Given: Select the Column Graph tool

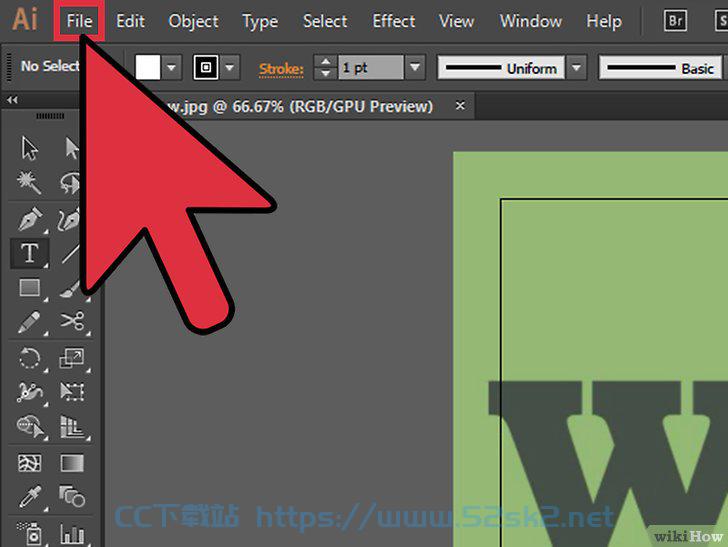Looking at the screenshot, I should click(72, 534).
